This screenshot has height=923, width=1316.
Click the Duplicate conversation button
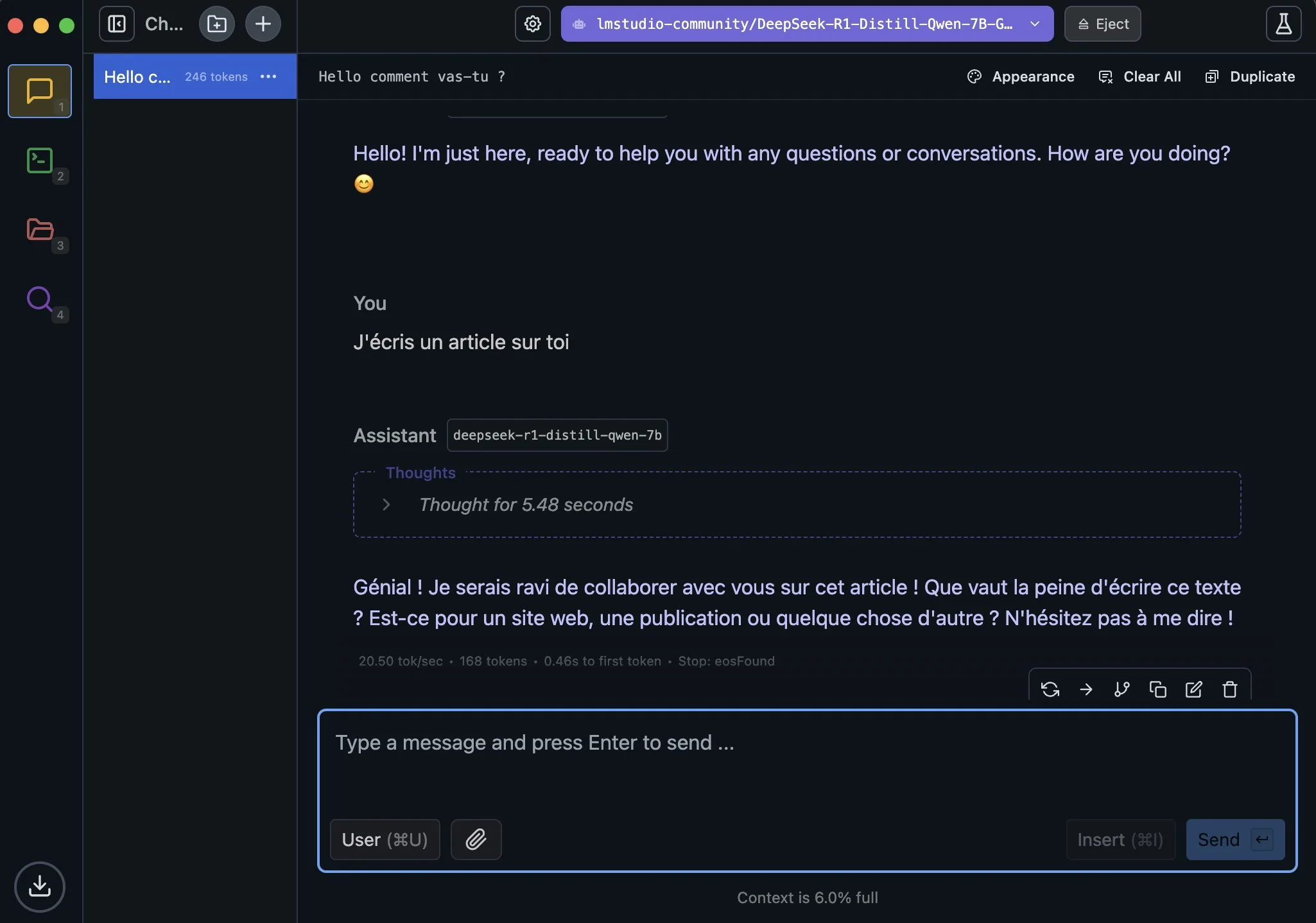click(1251, 76)
